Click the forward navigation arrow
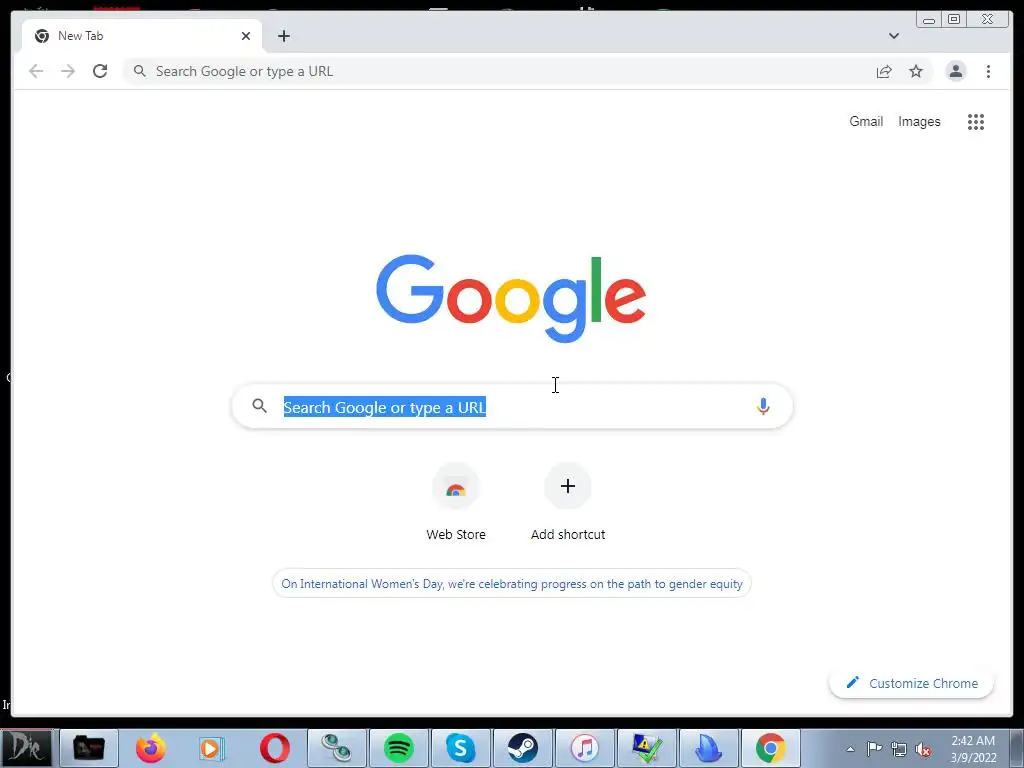 pyautogui.click(x=68, y=71)
